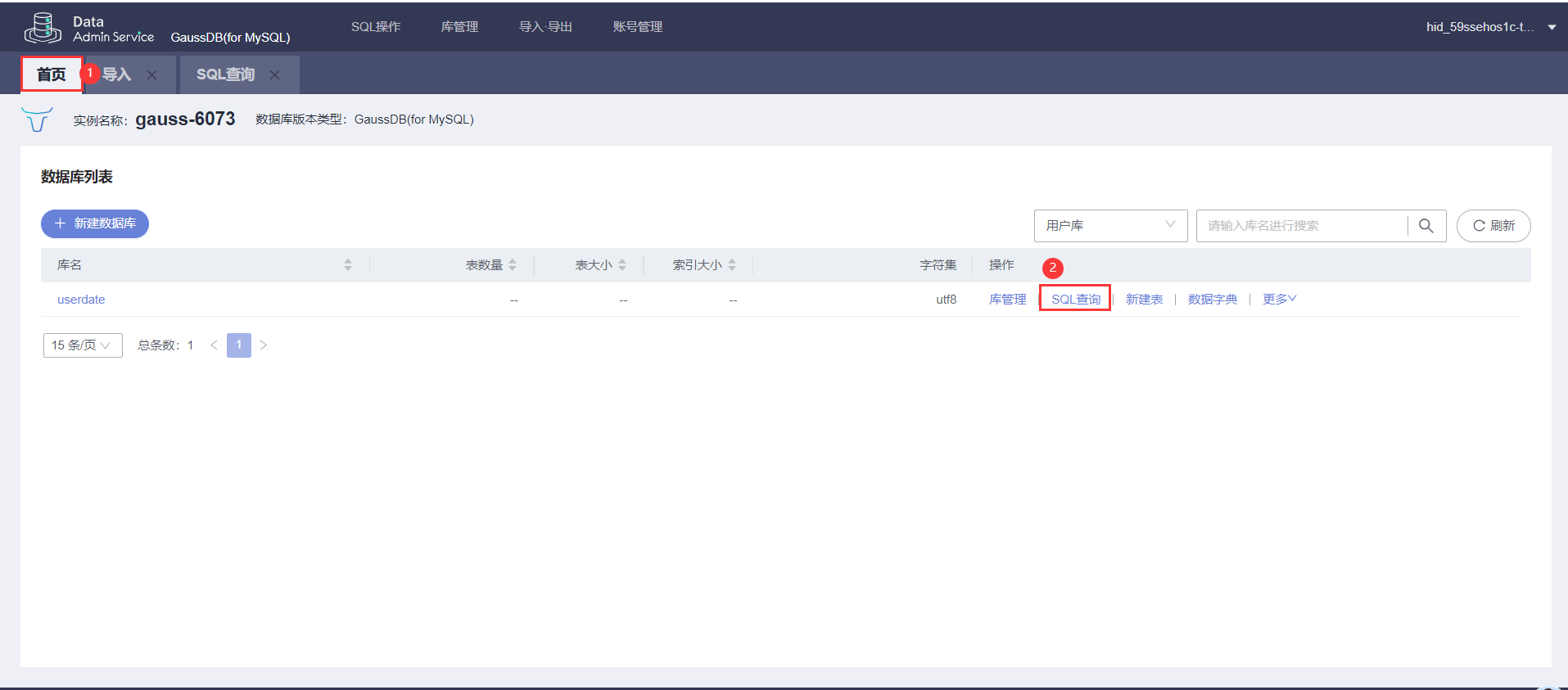The width and height of the screenshot is (1568, 690).
Task: Click the gauss-6073 instance name
Action: (x=185, y=120)
